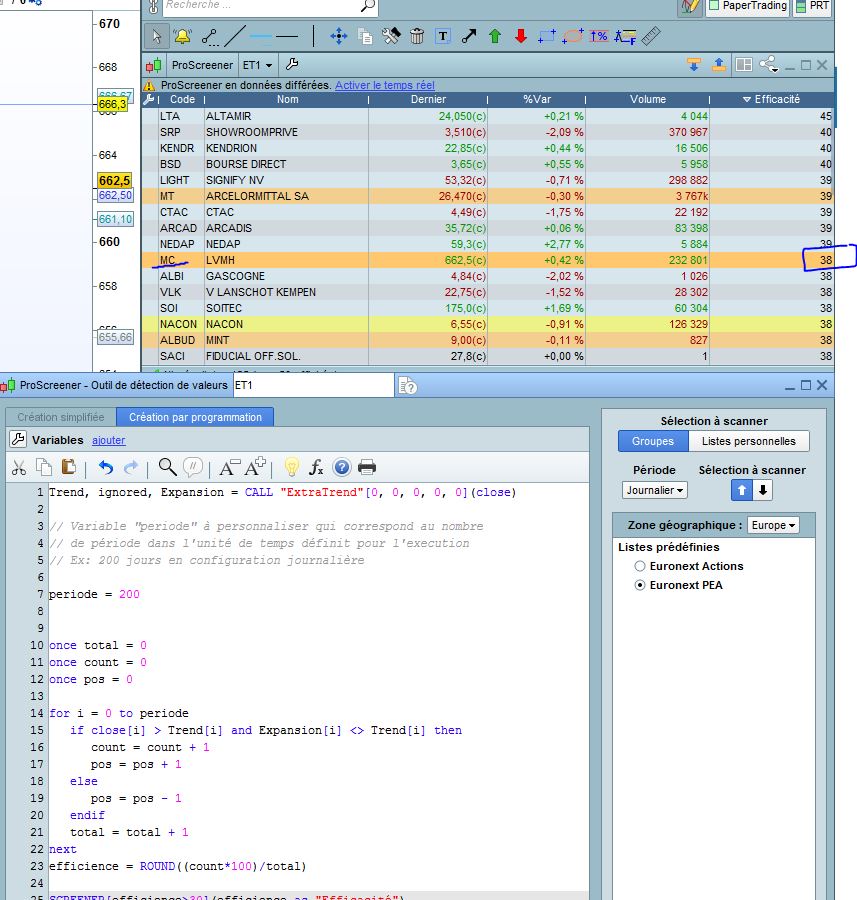Select the SHOWROOMPRIVE row
The image size is (857, 900).
(487, 132)
